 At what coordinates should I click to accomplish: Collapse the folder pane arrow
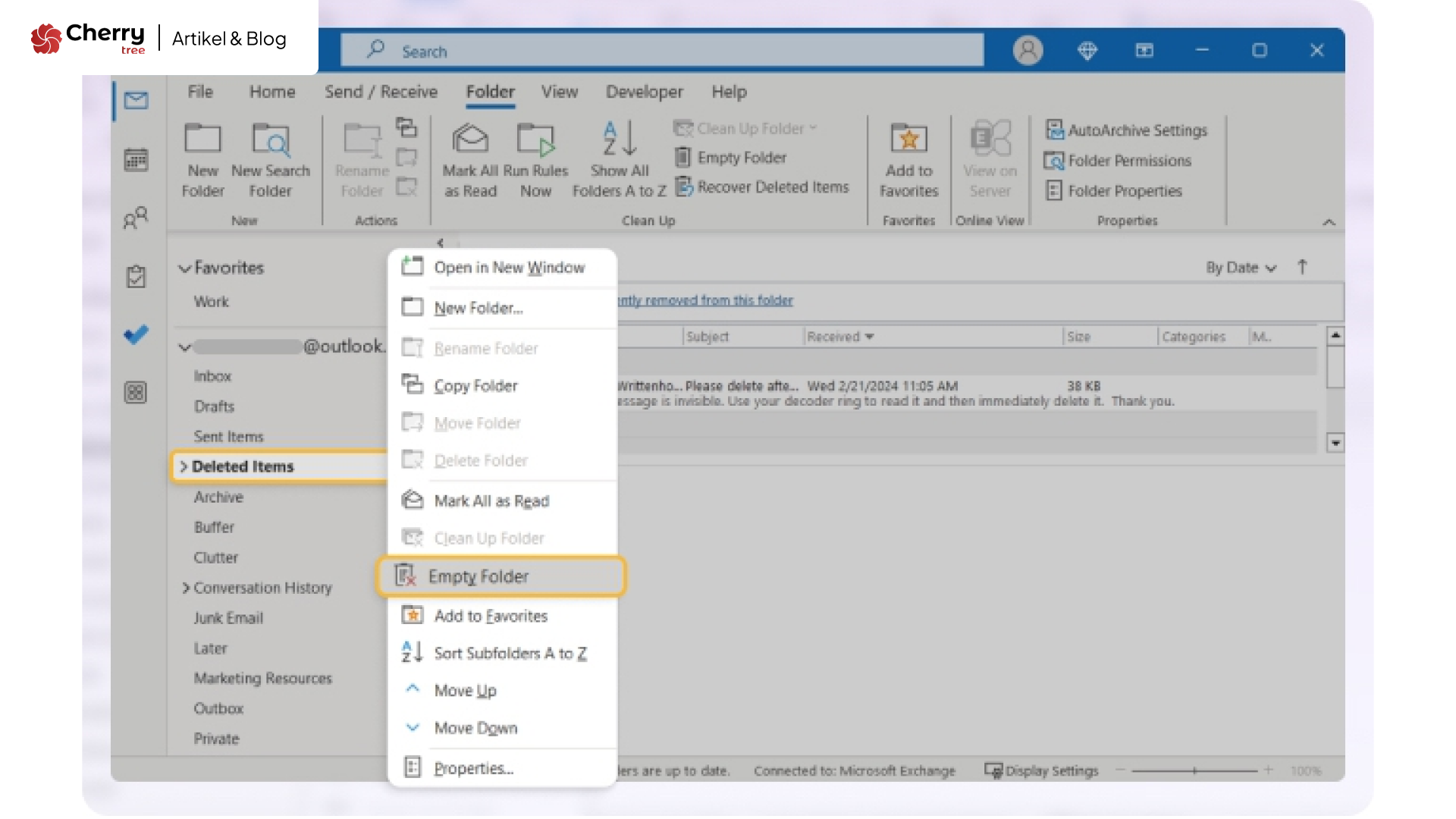441,243
